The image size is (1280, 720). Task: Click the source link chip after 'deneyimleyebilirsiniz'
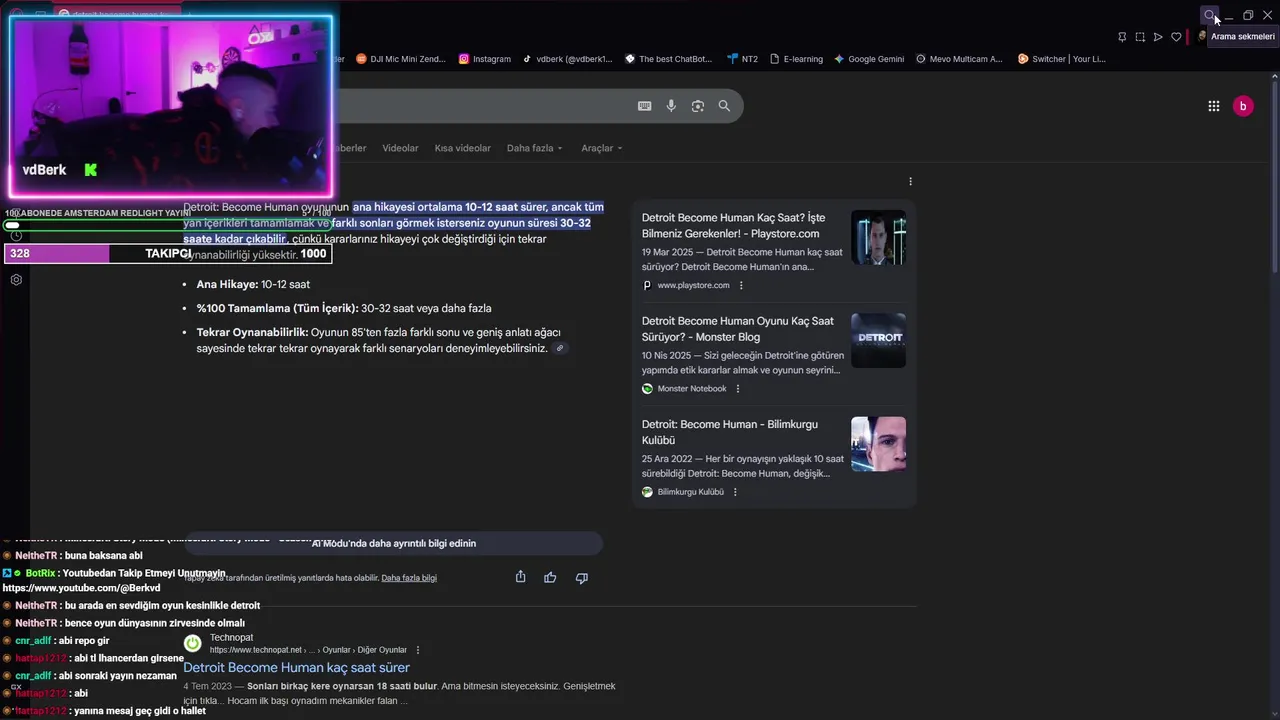560,348
